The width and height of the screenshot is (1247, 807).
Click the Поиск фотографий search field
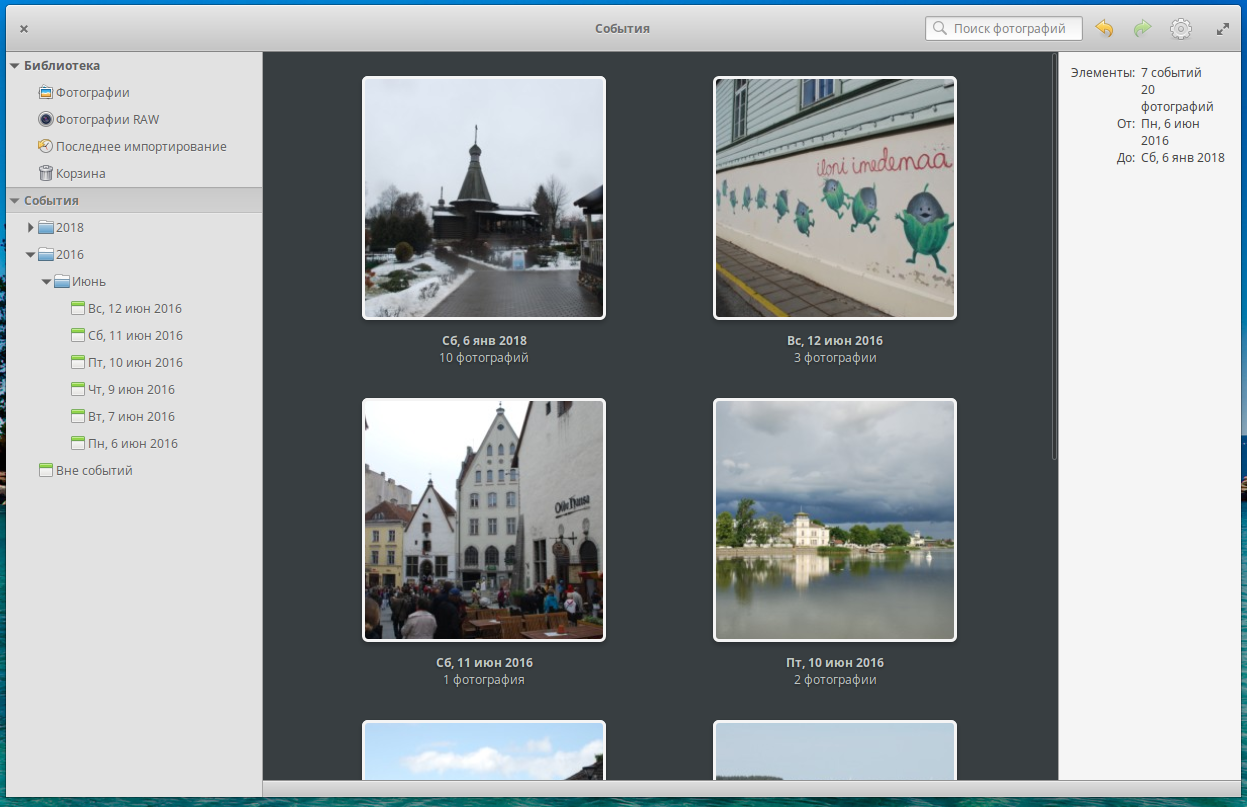pyautogui.click(x=1010, y=29)
